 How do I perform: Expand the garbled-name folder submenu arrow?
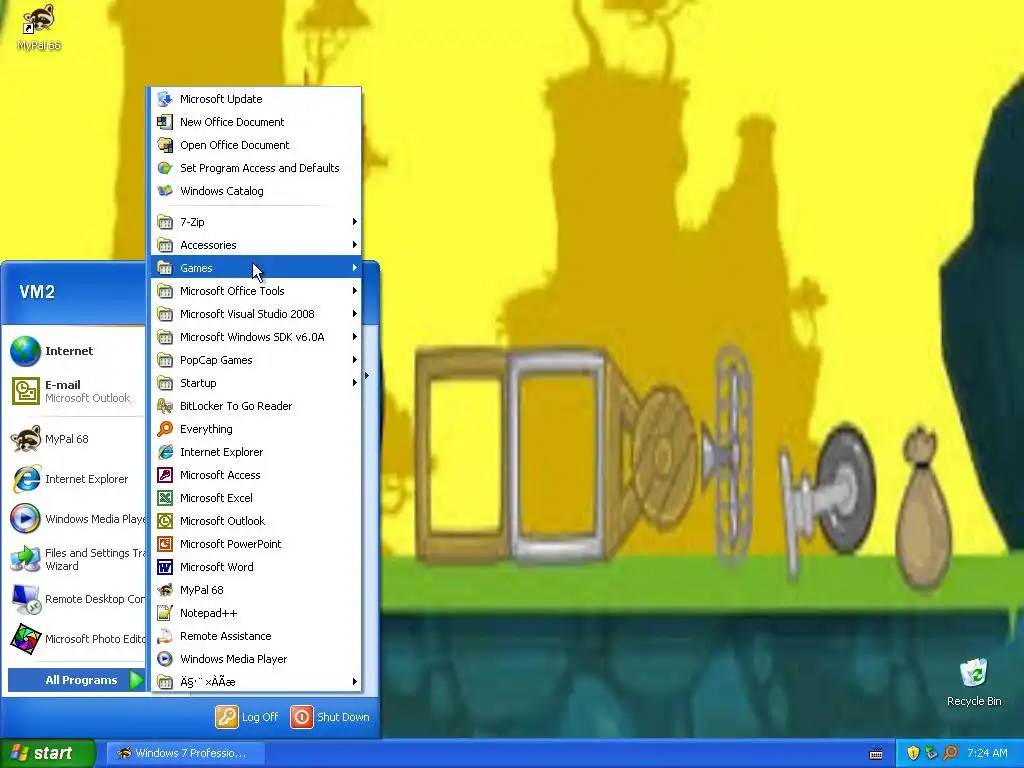click(x=355, y=682)
